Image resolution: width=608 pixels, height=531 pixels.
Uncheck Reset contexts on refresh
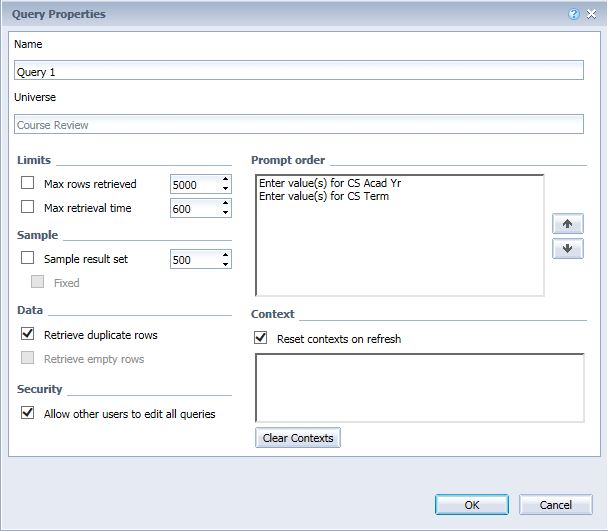(261, 338)
